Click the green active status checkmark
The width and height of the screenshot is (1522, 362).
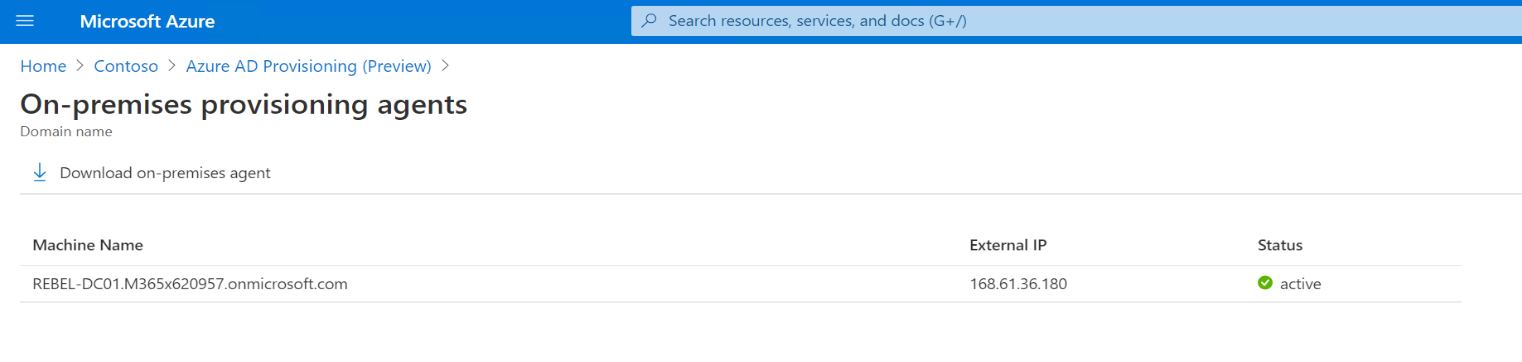(x=1265, y=283)
